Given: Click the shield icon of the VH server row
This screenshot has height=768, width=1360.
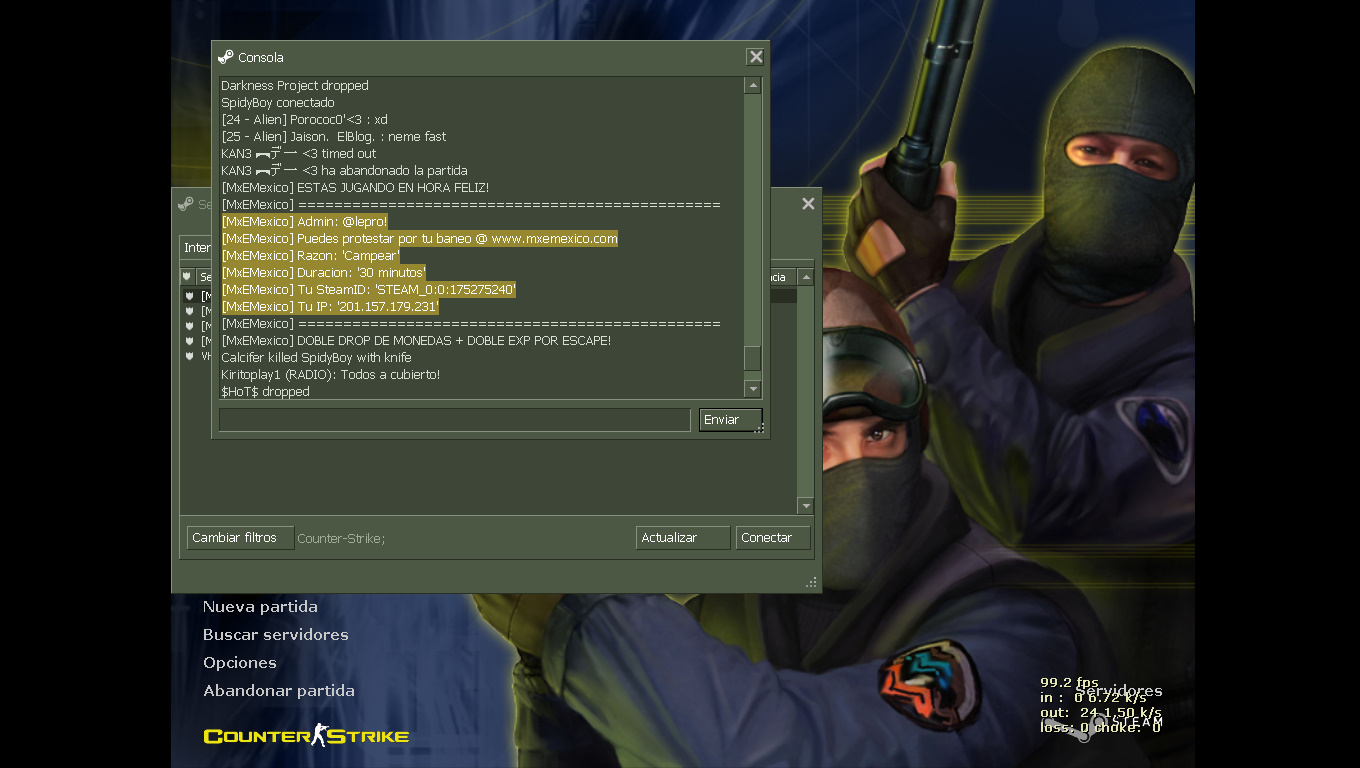Looking at the screenshot, I should click(189, 356).
